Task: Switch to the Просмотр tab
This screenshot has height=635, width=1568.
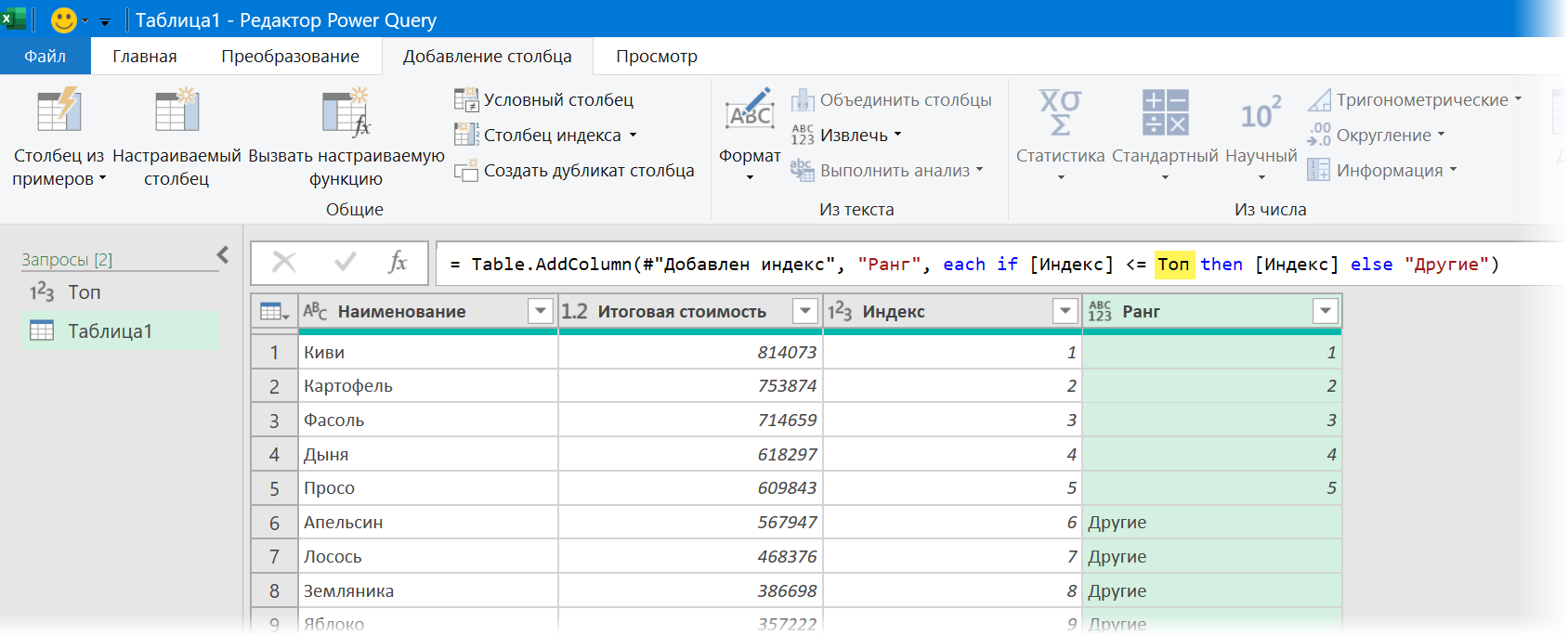Action: tap(657, 56)
